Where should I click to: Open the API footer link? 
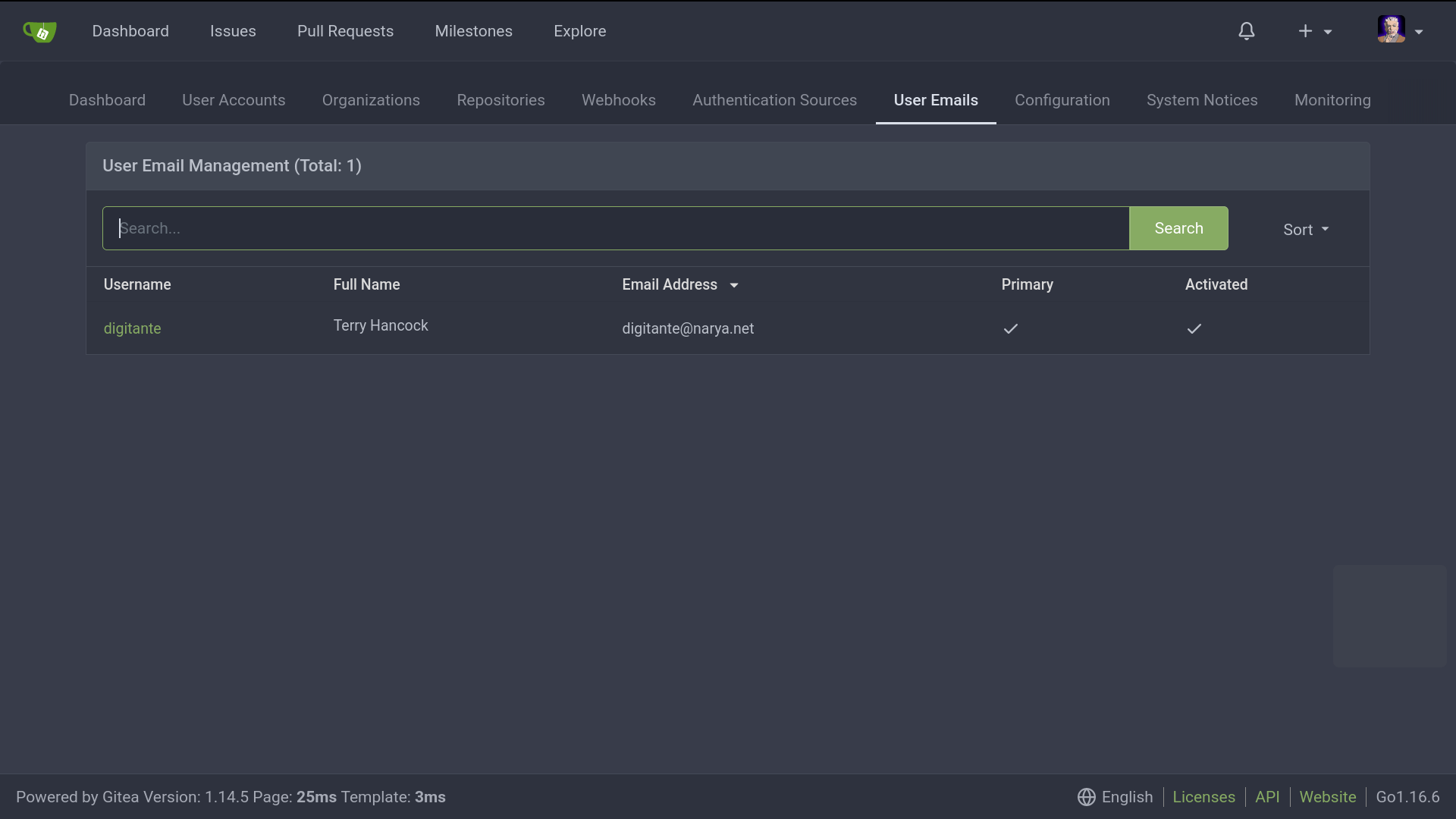tap(1266, 797)
